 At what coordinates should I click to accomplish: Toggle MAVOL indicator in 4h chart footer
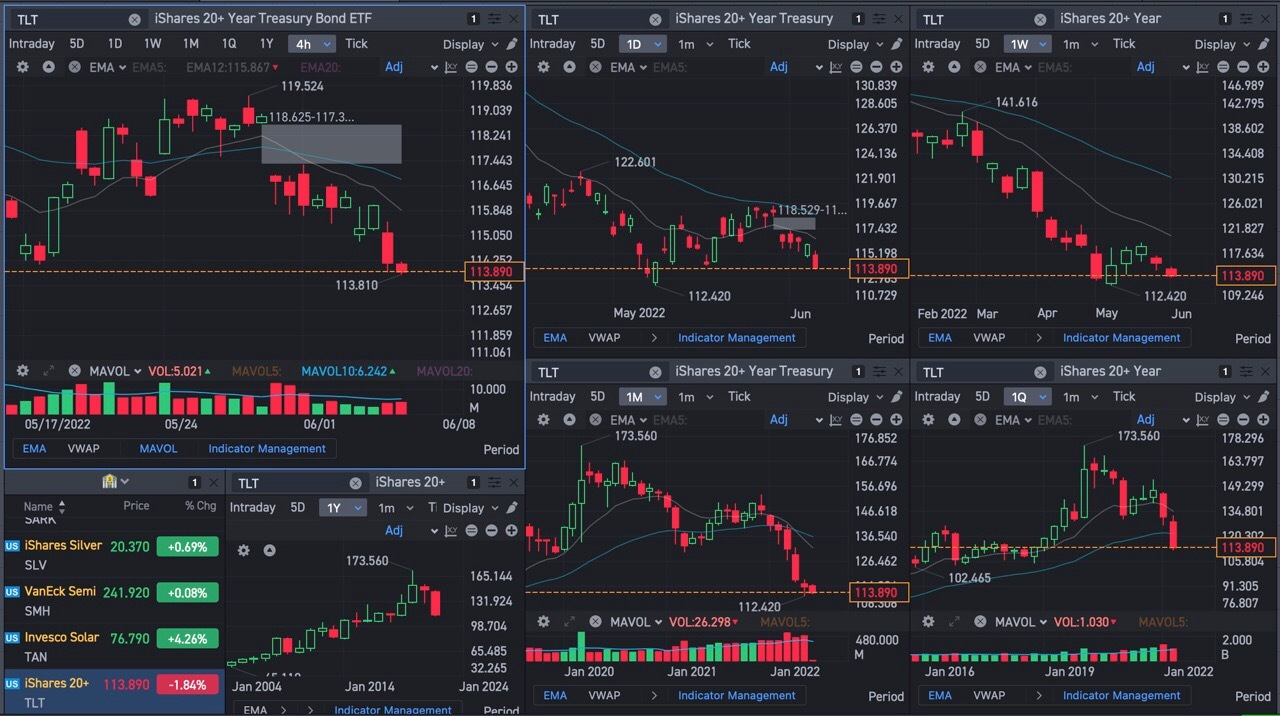[x=158, y=449]
